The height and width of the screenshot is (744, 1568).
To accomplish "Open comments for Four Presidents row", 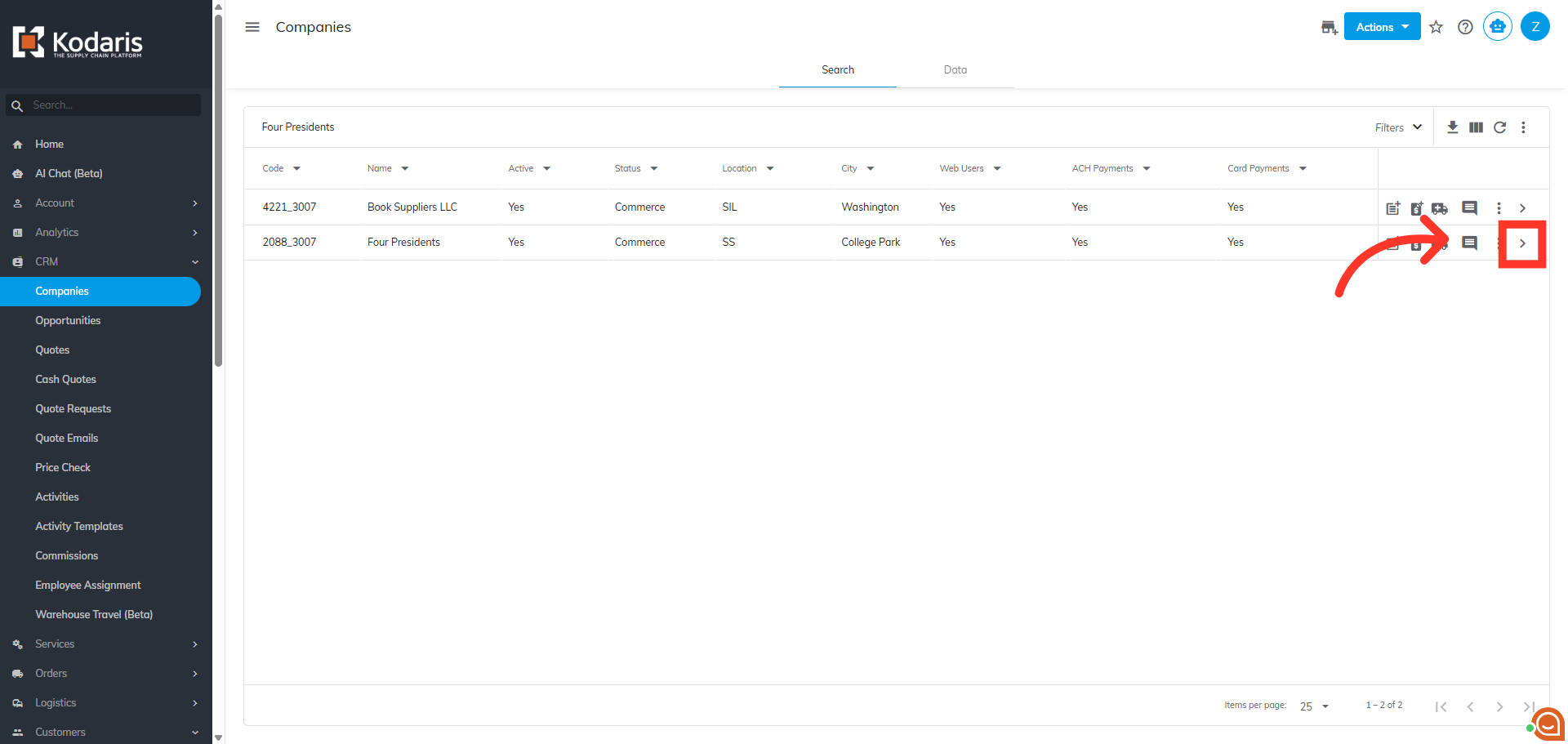I will pyautogui.click(x=1469, y=243).
